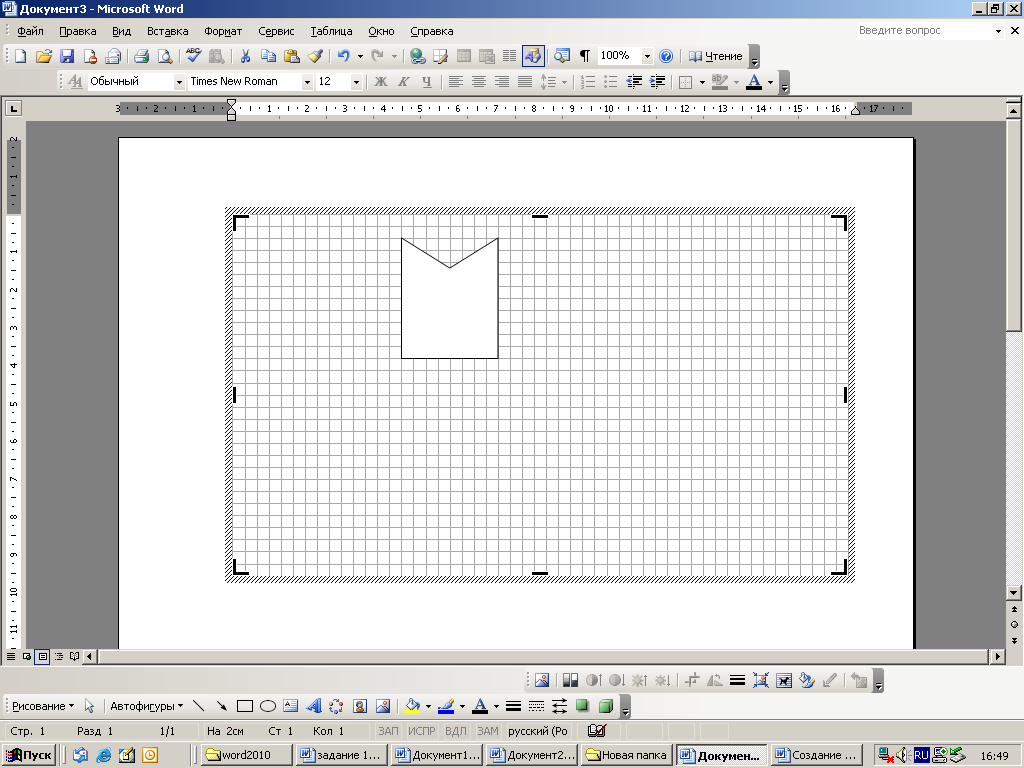The width and height of the screenshot is (1024, 768).
Task: Apply Font Color on formatting toolbar
Action: point(754,82)
